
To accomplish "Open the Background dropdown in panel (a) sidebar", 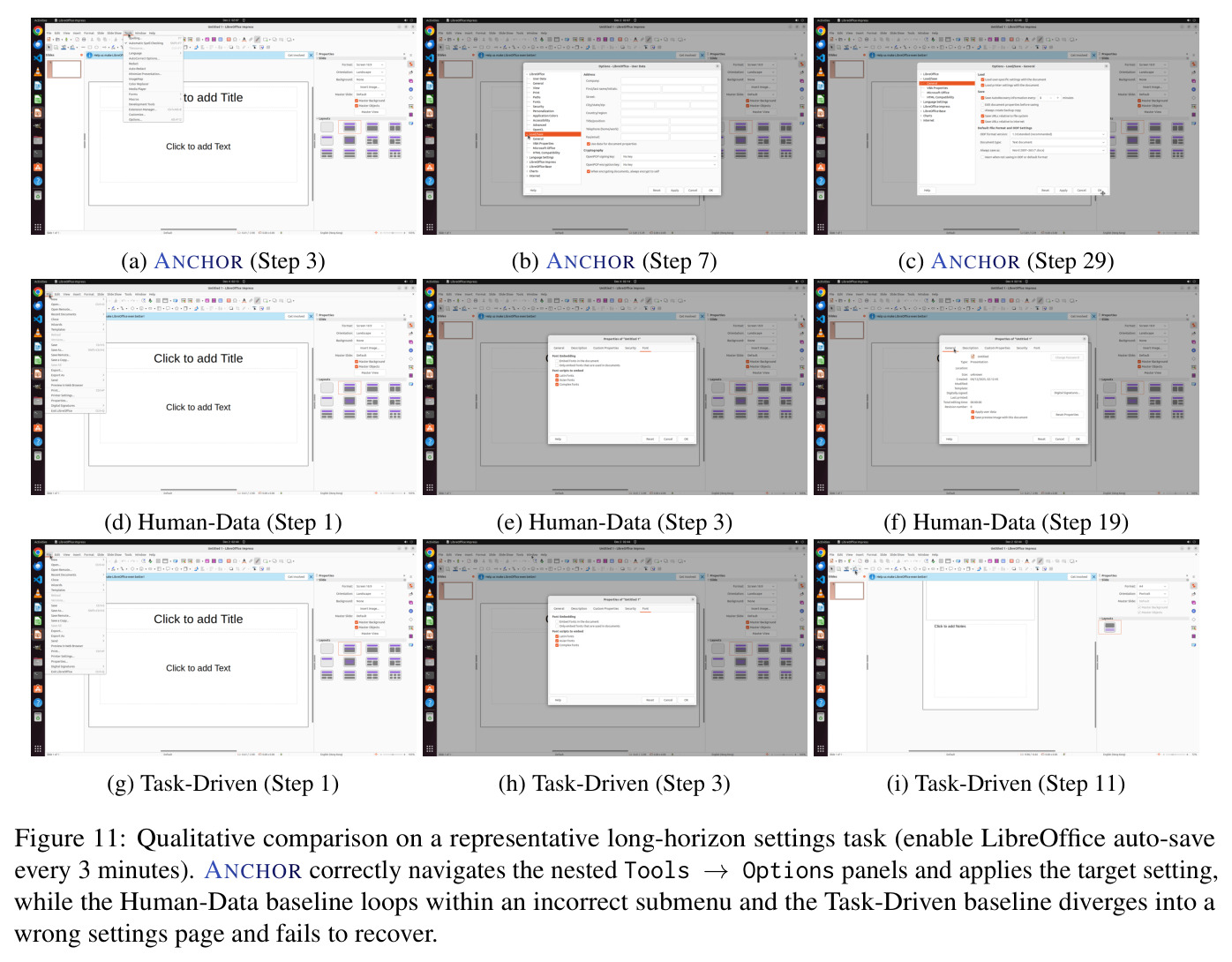I will pos(370,79).
